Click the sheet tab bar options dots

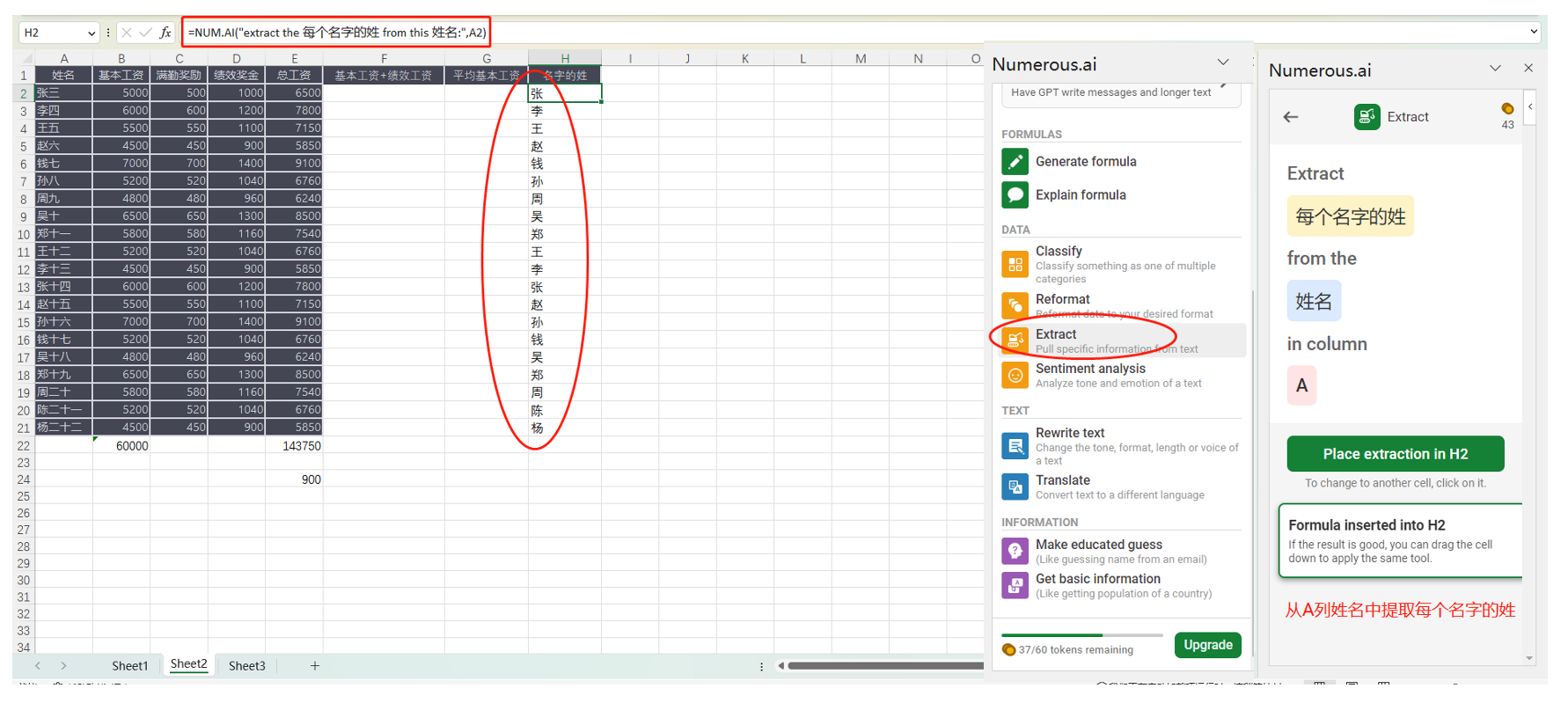click(x=761, y=667)
